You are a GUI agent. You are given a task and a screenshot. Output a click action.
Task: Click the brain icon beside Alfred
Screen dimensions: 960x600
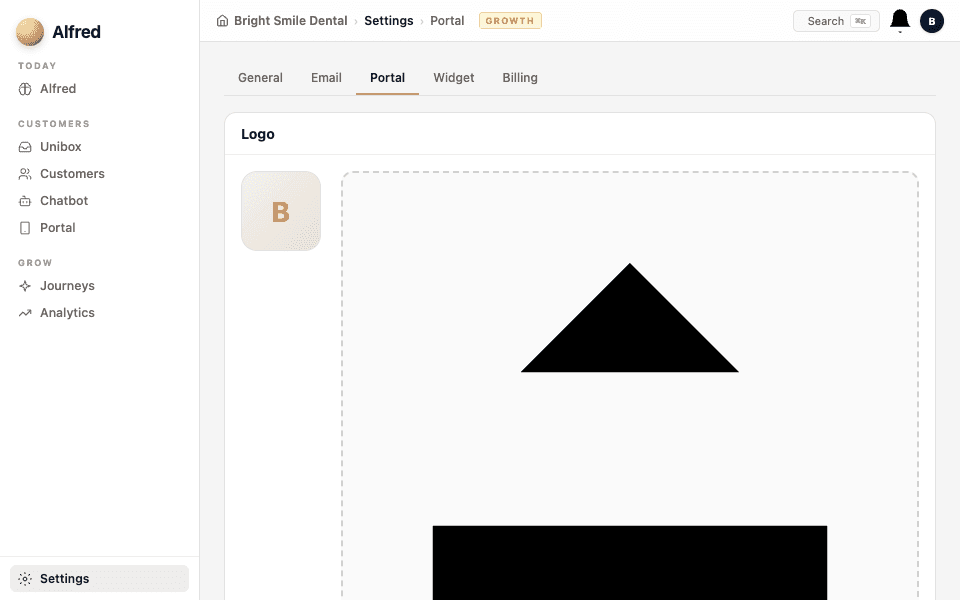pyautogui.click(x=25, y=89)
